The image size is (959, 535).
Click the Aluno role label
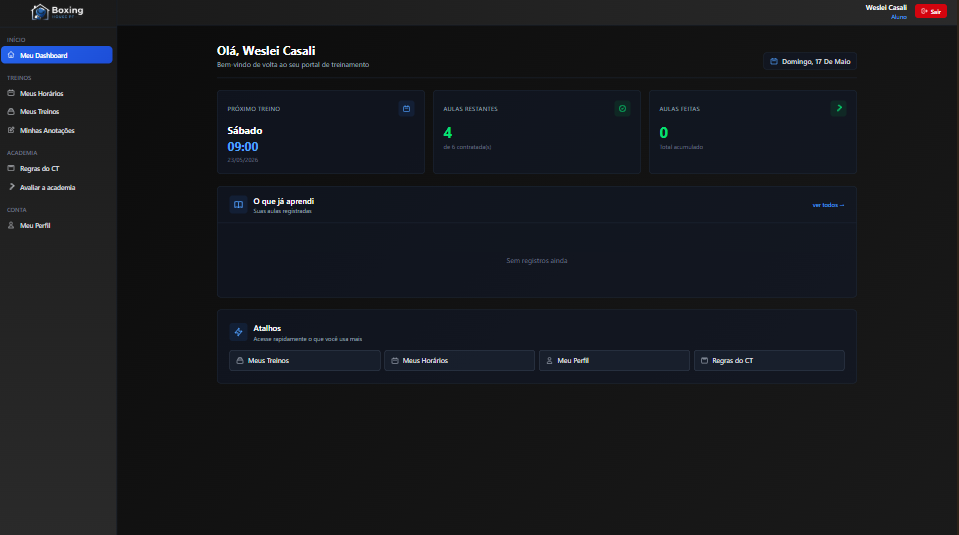pos(898,17)
